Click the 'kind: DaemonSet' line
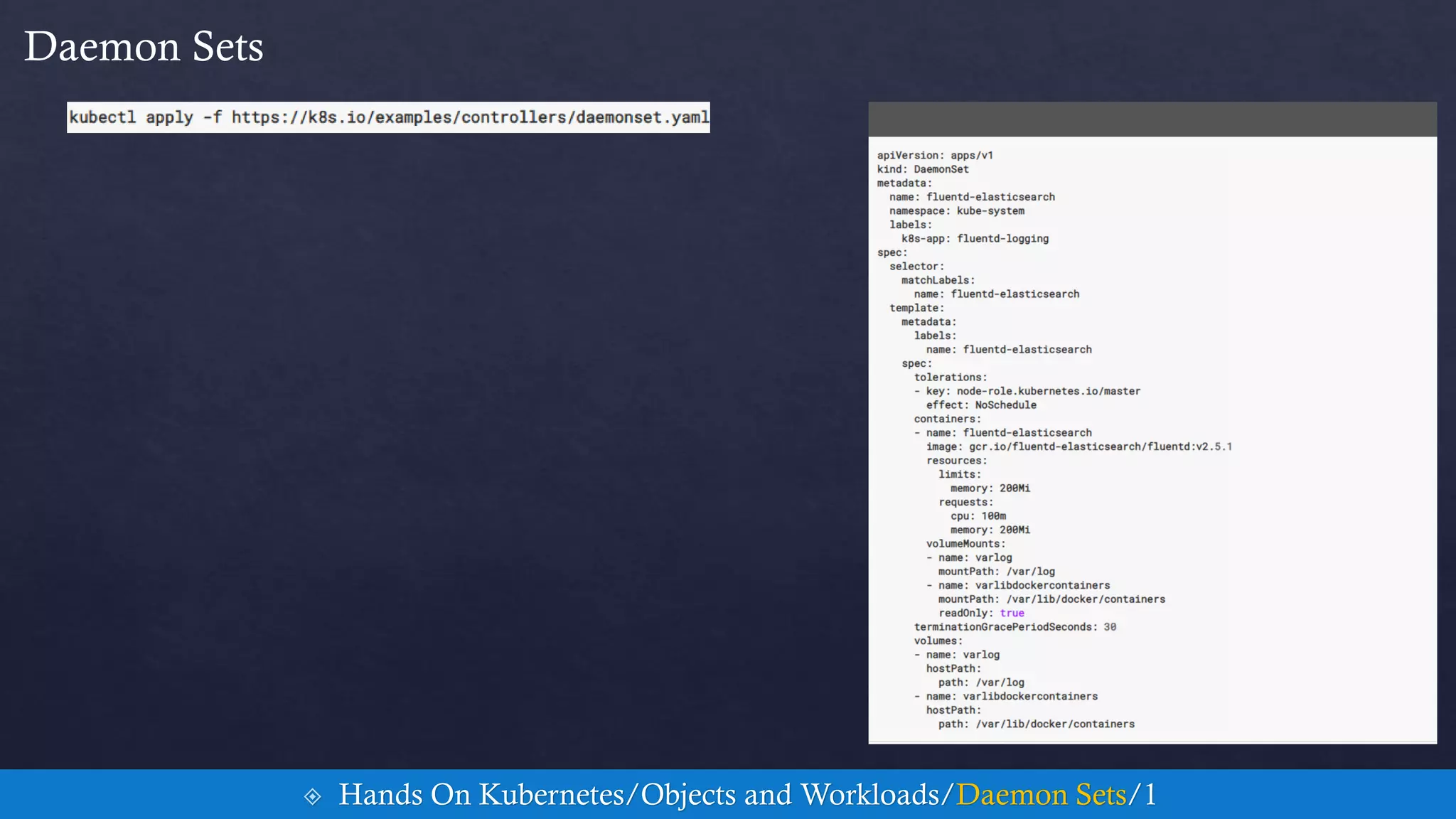 tap(923, 169)
